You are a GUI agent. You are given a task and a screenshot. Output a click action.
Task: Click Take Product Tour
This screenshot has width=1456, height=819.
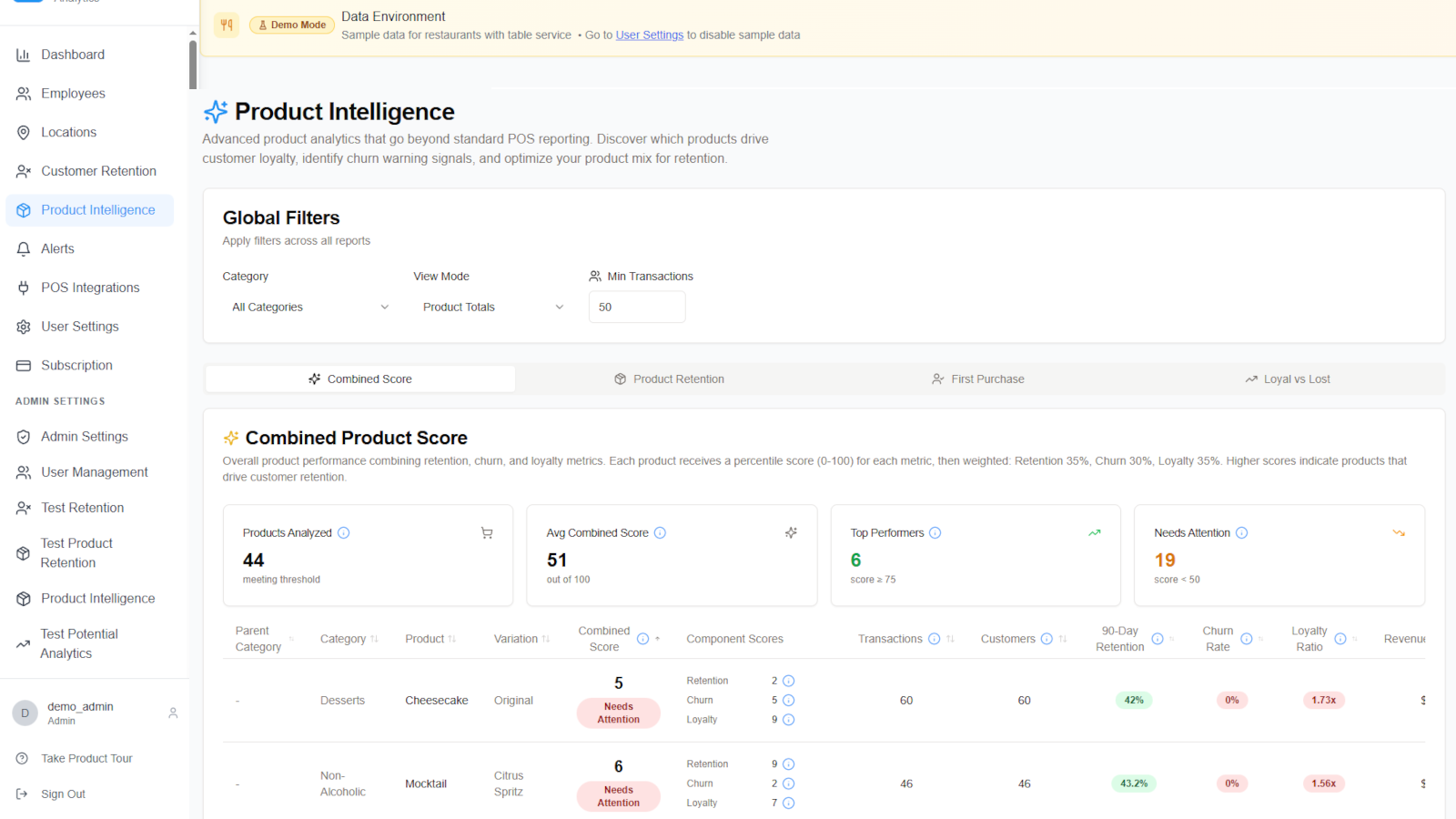87,757
